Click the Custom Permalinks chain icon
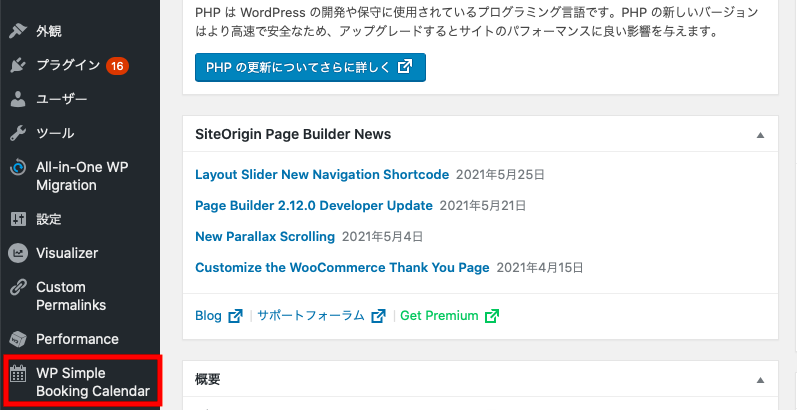 pyautogui.click(x=18, y=288)
